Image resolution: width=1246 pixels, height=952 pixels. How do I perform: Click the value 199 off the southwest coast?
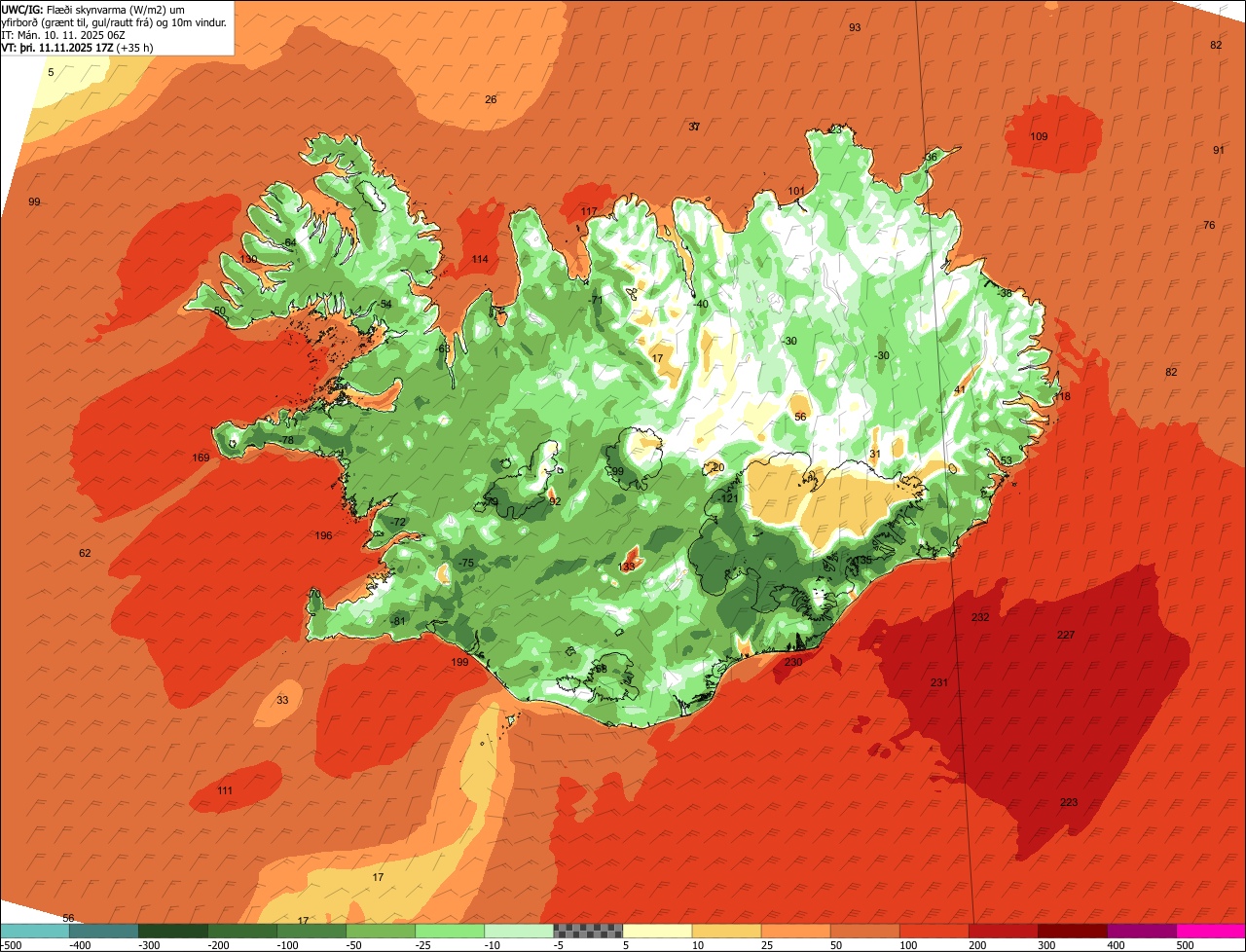(x=459, y=662)
